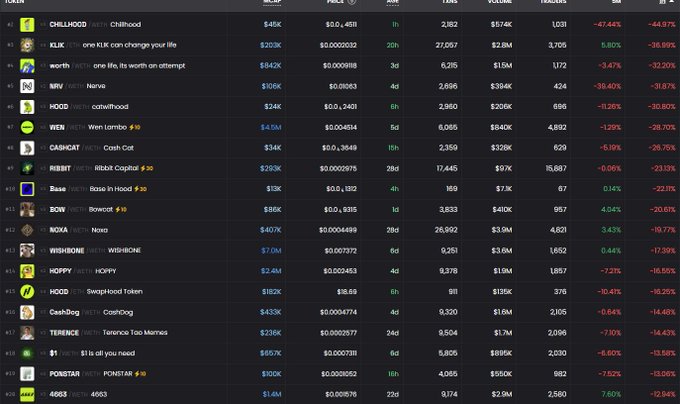Click the TERENCE token logo
Viewport: 680px width, 404px height.
[27, 333]
